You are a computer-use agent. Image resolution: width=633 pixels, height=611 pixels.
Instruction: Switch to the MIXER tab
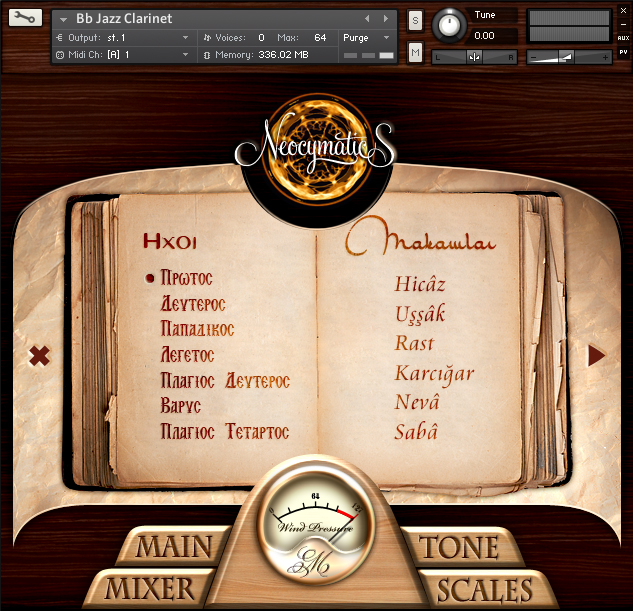coord(149,588)
